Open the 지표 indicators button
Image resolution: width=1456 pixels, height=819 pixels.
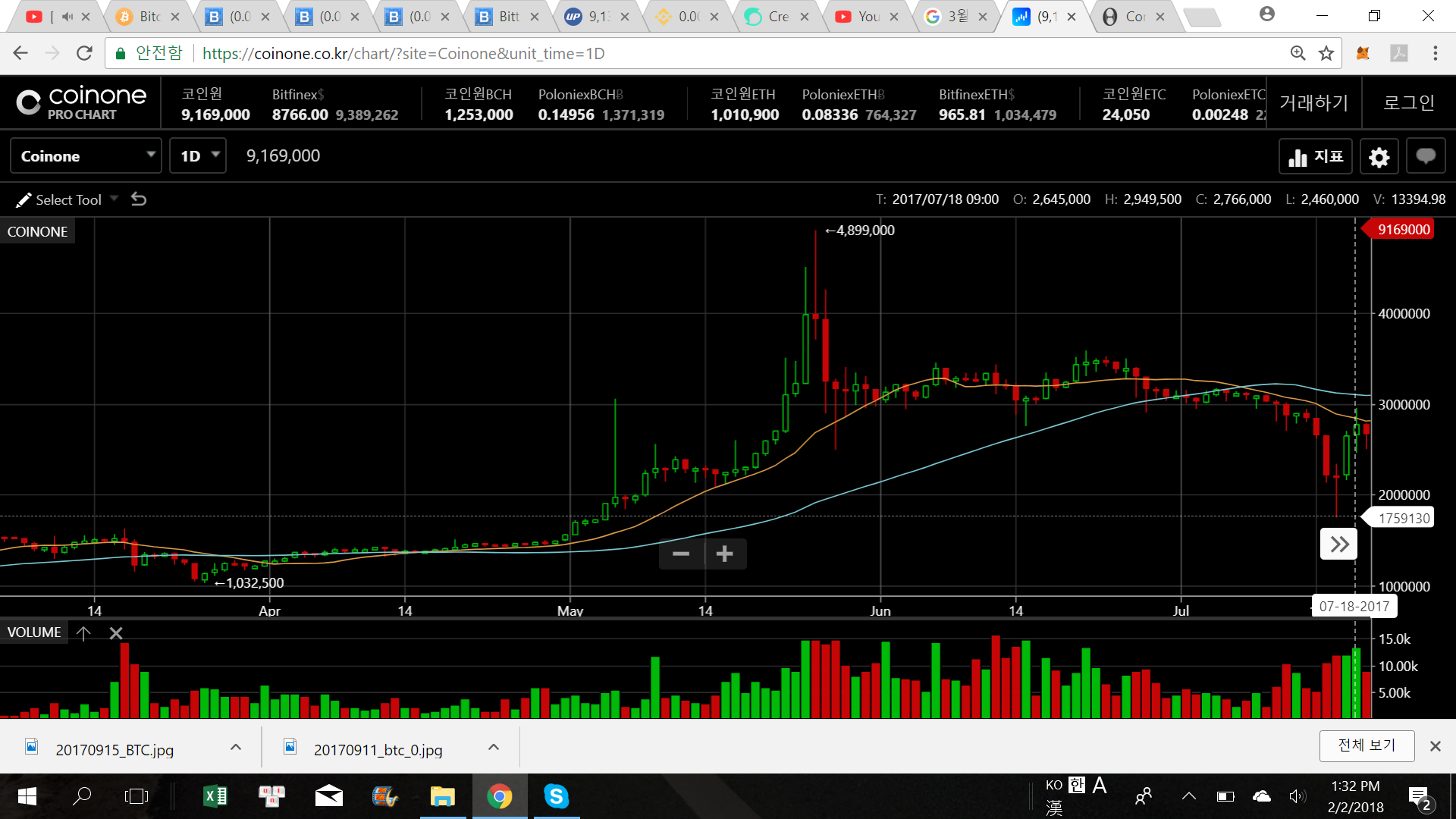1316,157
